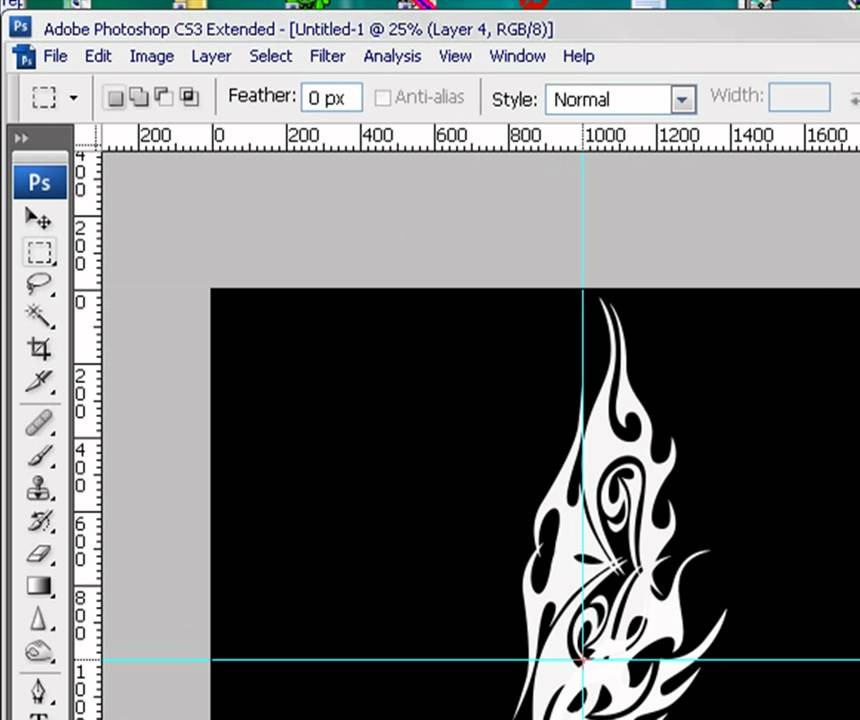This screenshot has width=860, height=720.
Task: Click the Photoshop title bar icon
Action: [21, 26]
